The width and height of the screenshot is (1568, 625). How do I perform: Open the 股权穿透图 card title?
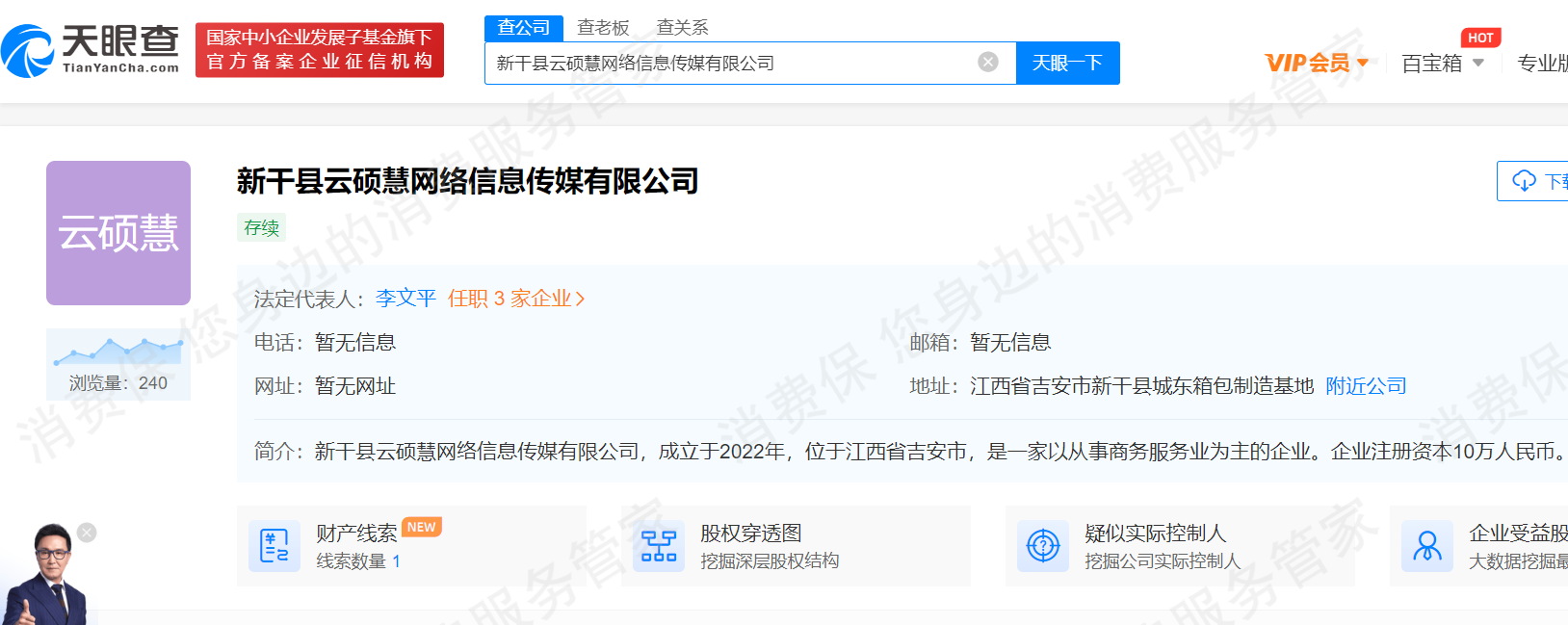click(751, 533)
